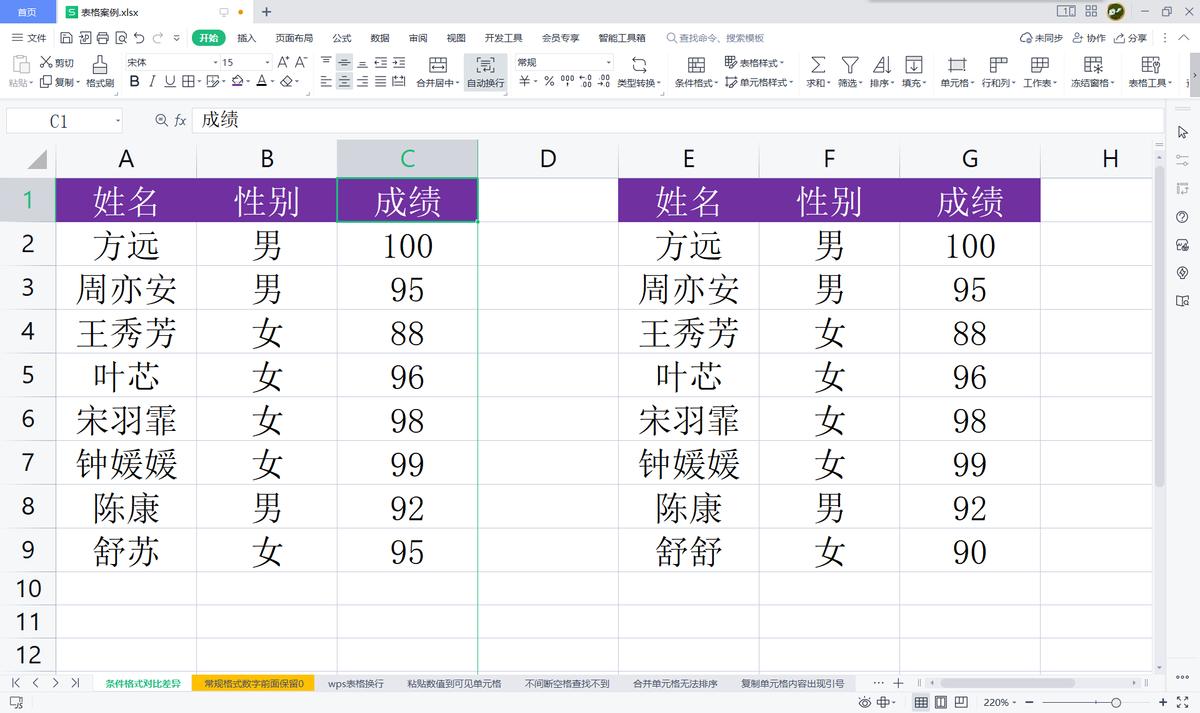Click the 表格工具 table tools icon
Viewport: 1200px width, 713px height.
1150,62
